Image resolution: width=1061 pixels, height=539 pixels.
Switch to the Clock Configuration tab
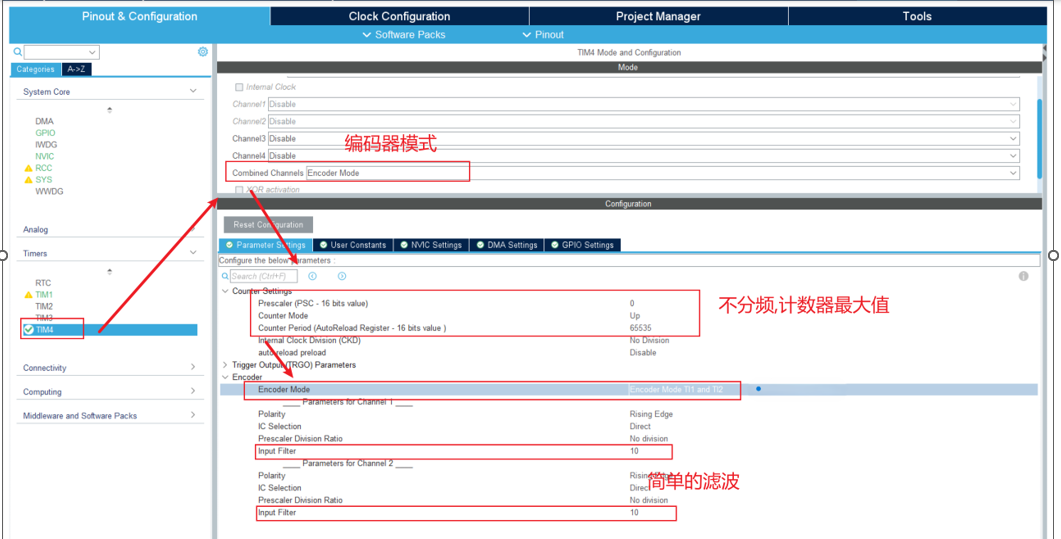click(399, 16)
